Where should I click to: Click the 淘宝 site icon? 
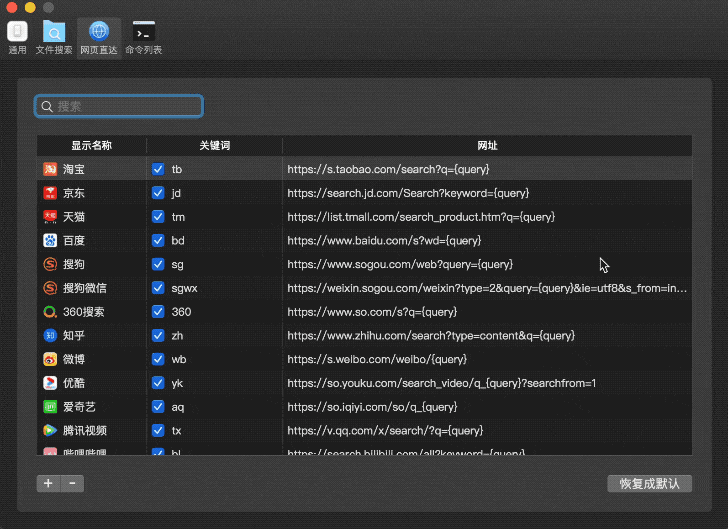coord(50,169)
